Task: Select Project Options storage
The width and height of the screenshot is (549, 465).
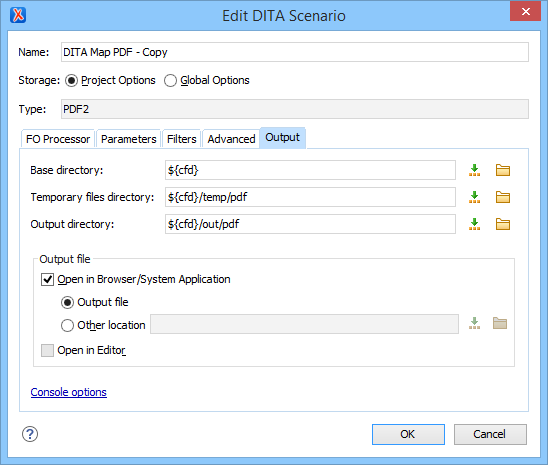Action: point(71,81)
